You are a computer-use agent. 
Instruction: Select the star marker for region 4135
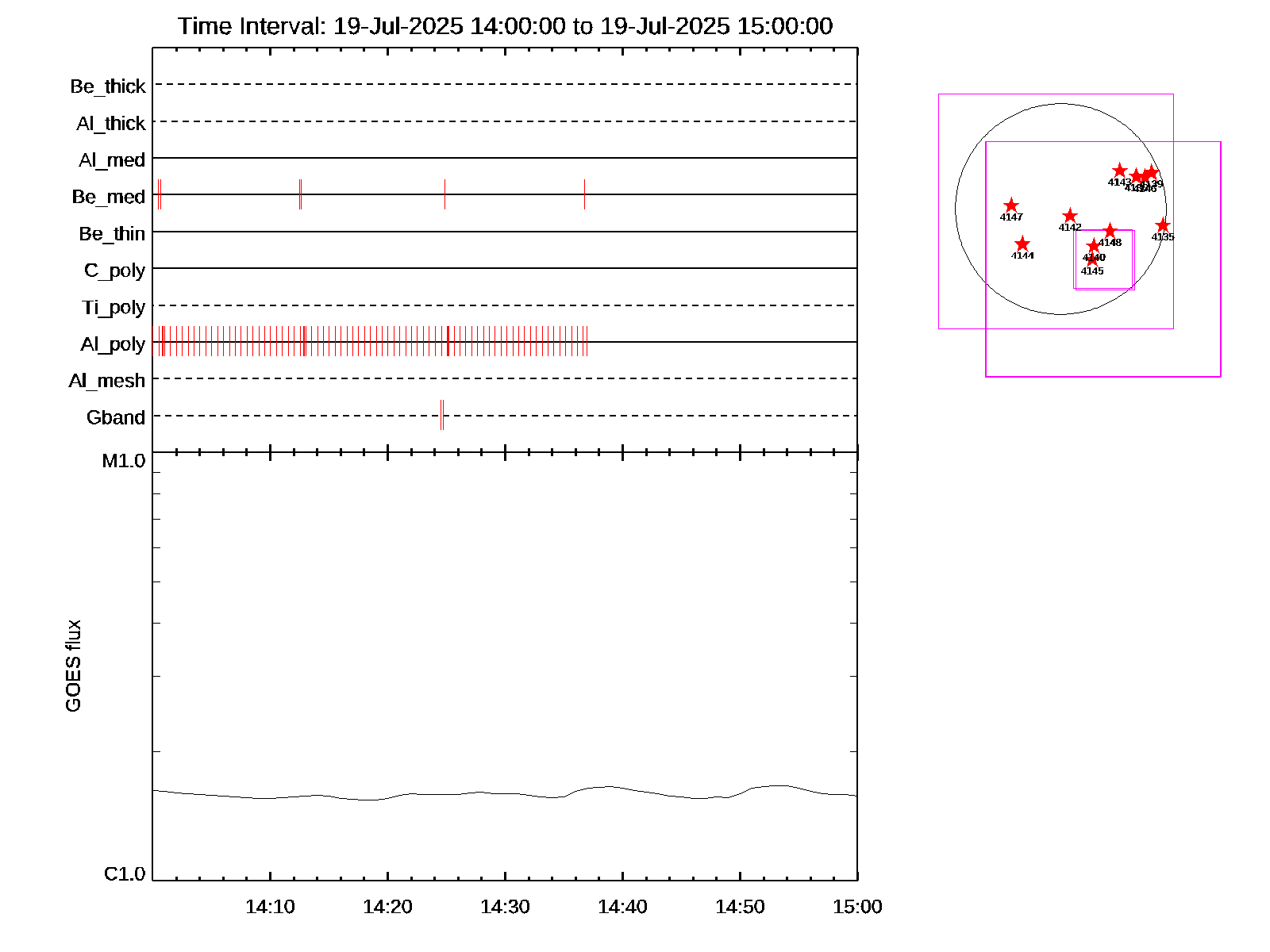pos(1163,226)
